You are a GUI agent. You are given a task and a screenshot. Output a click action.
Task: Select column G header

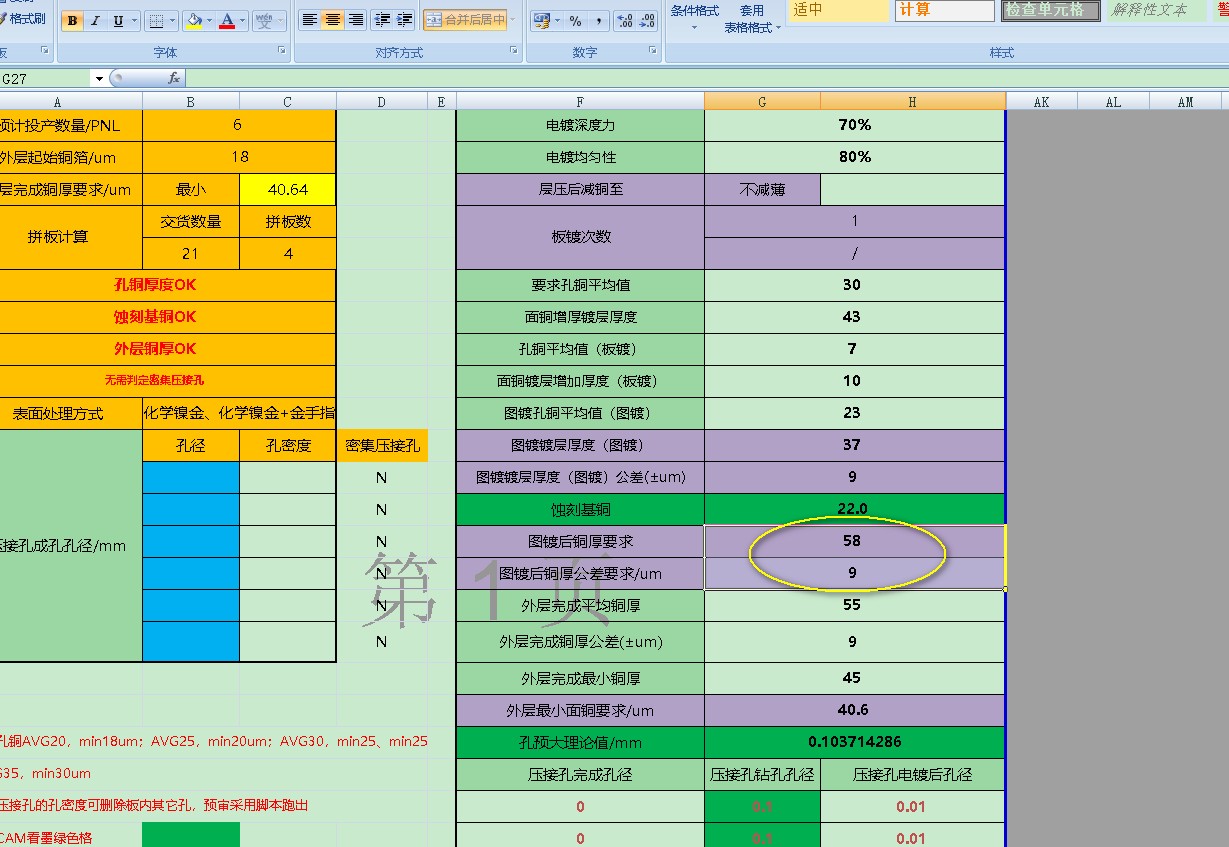762,101
